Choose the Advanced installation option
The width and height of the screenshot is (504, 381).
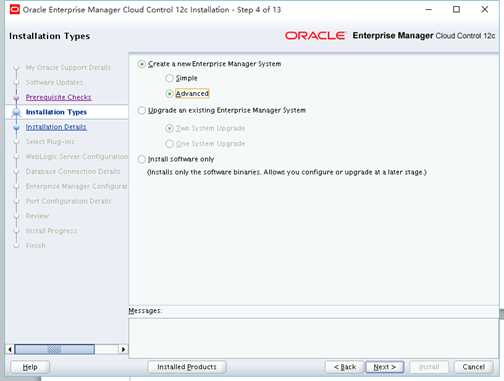(169, 94)
